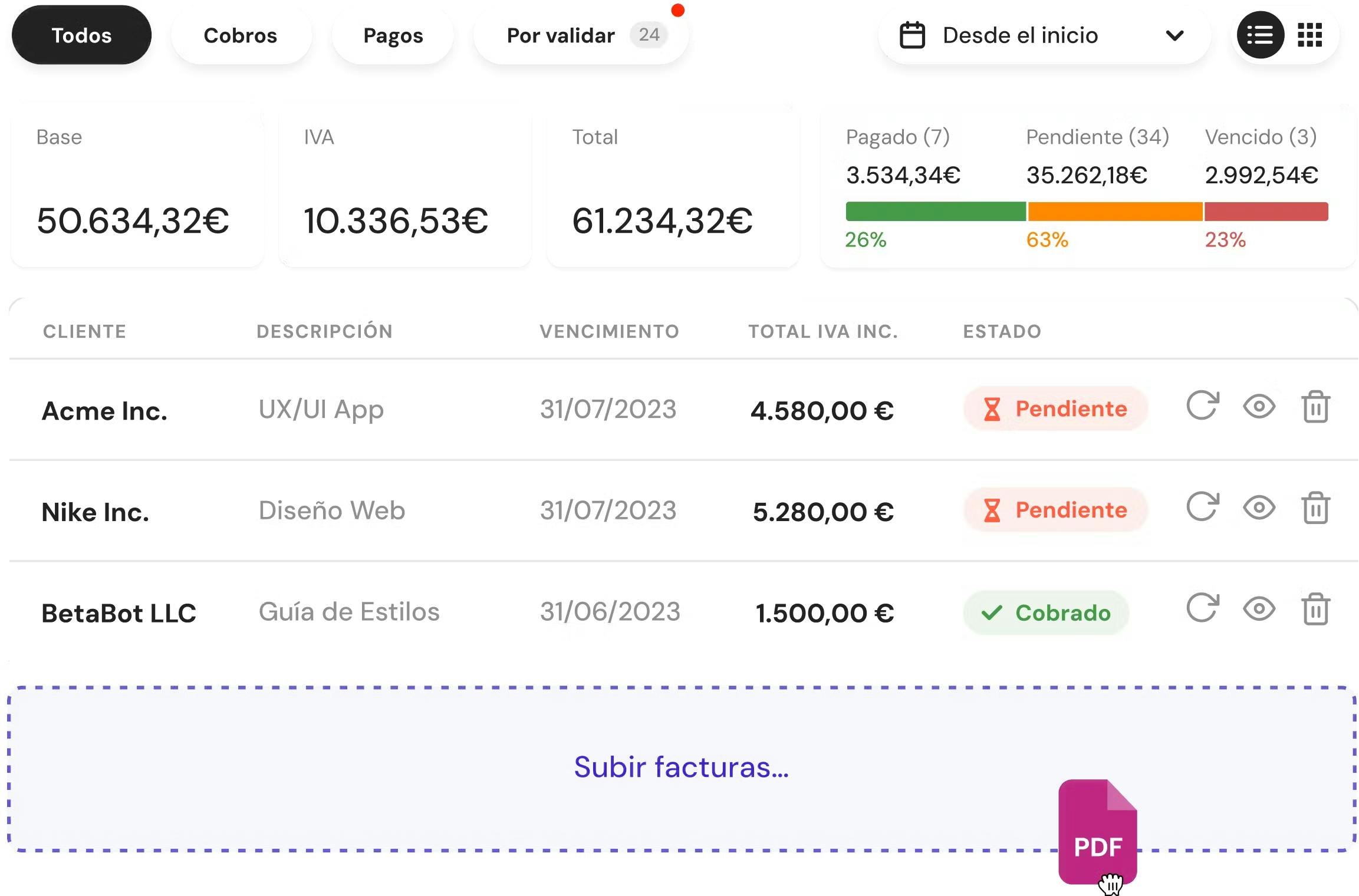
Task: Delete the Nike Inc. invoice
Action: point(1315,508)
